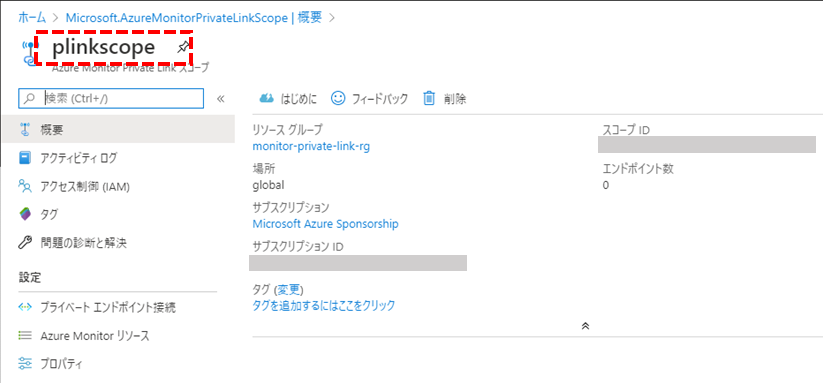The width and height of the screenshot is (823, 383).
Task: Click the trash icon for 削除
Action: click(x=429, y=98)
